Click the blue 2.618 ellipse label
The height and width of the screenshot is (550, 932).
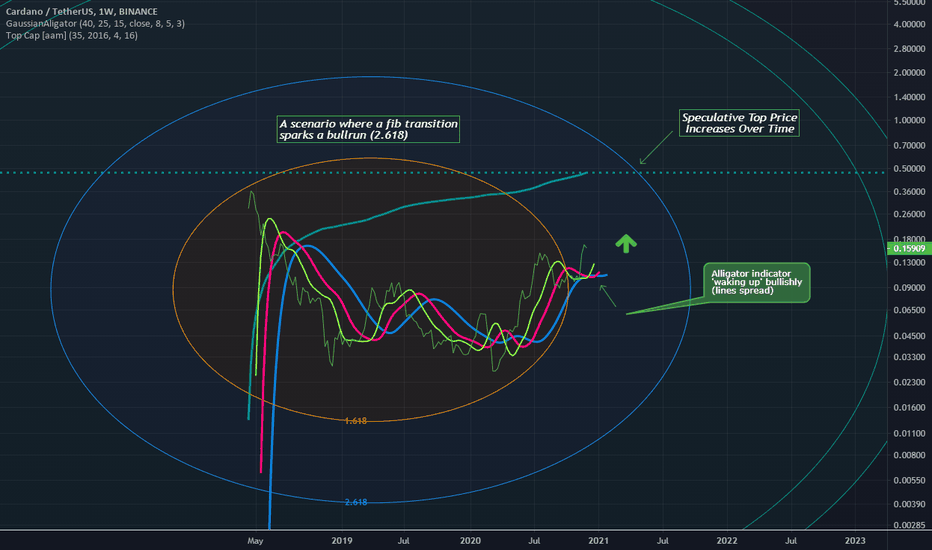tap(355, 502)
